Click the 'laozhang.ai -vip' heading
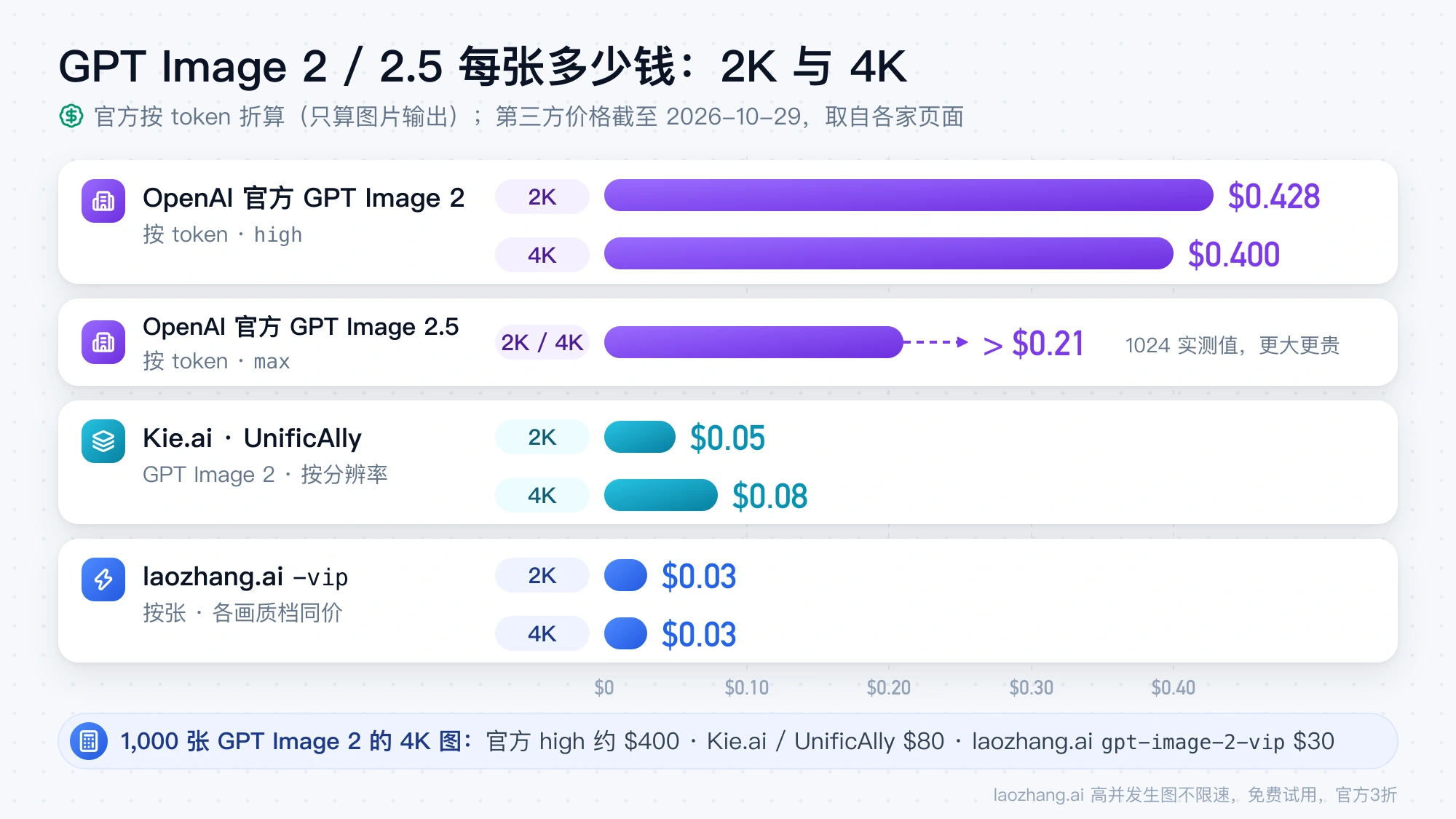Image resolution: width=1456 pixels, height=819 pixels. click(245, 577)
